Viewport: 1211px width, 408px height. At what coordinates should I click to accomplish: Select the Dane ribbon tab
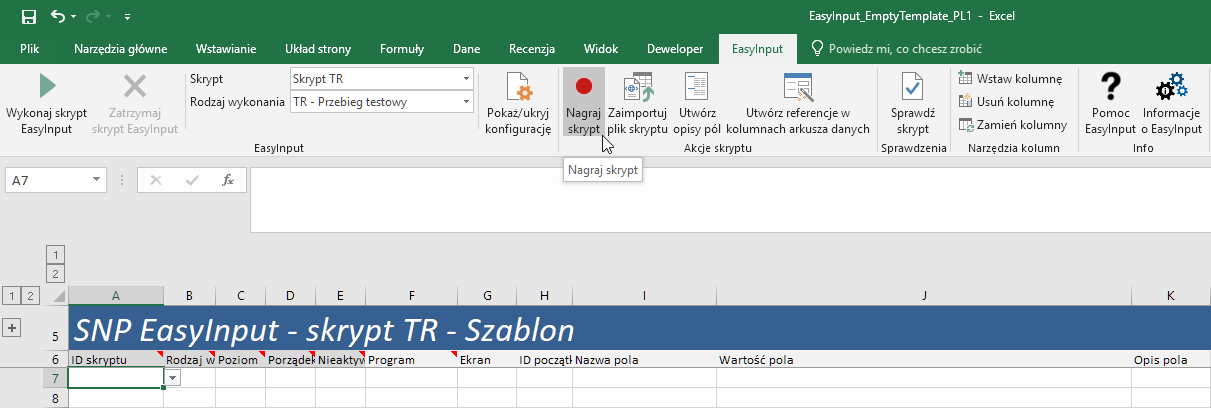click(466, 48)
